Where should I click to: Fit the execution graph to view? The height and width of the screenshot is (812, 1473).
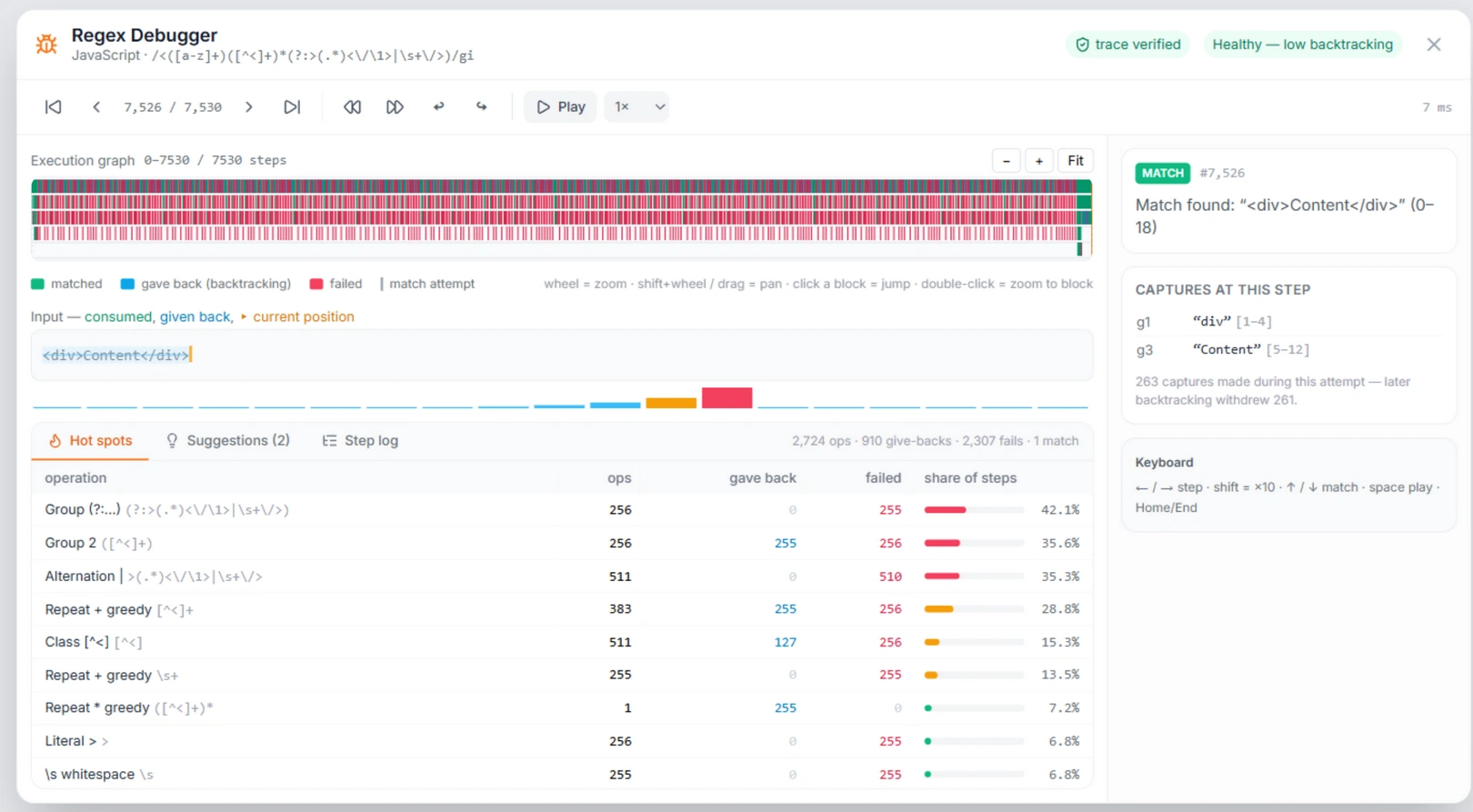pos(1076,161)
